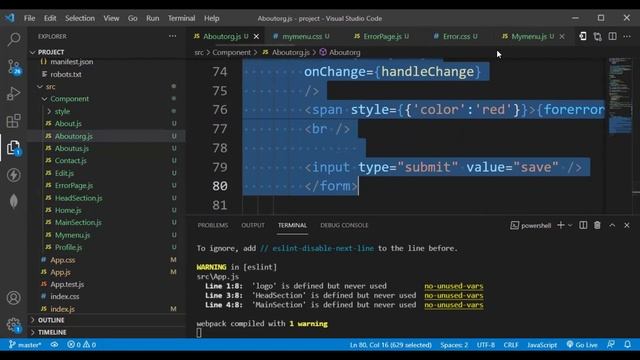This screenshot has height=360, width=640.
Task: Change line endings via CRLF
Action: pos(511,345)
